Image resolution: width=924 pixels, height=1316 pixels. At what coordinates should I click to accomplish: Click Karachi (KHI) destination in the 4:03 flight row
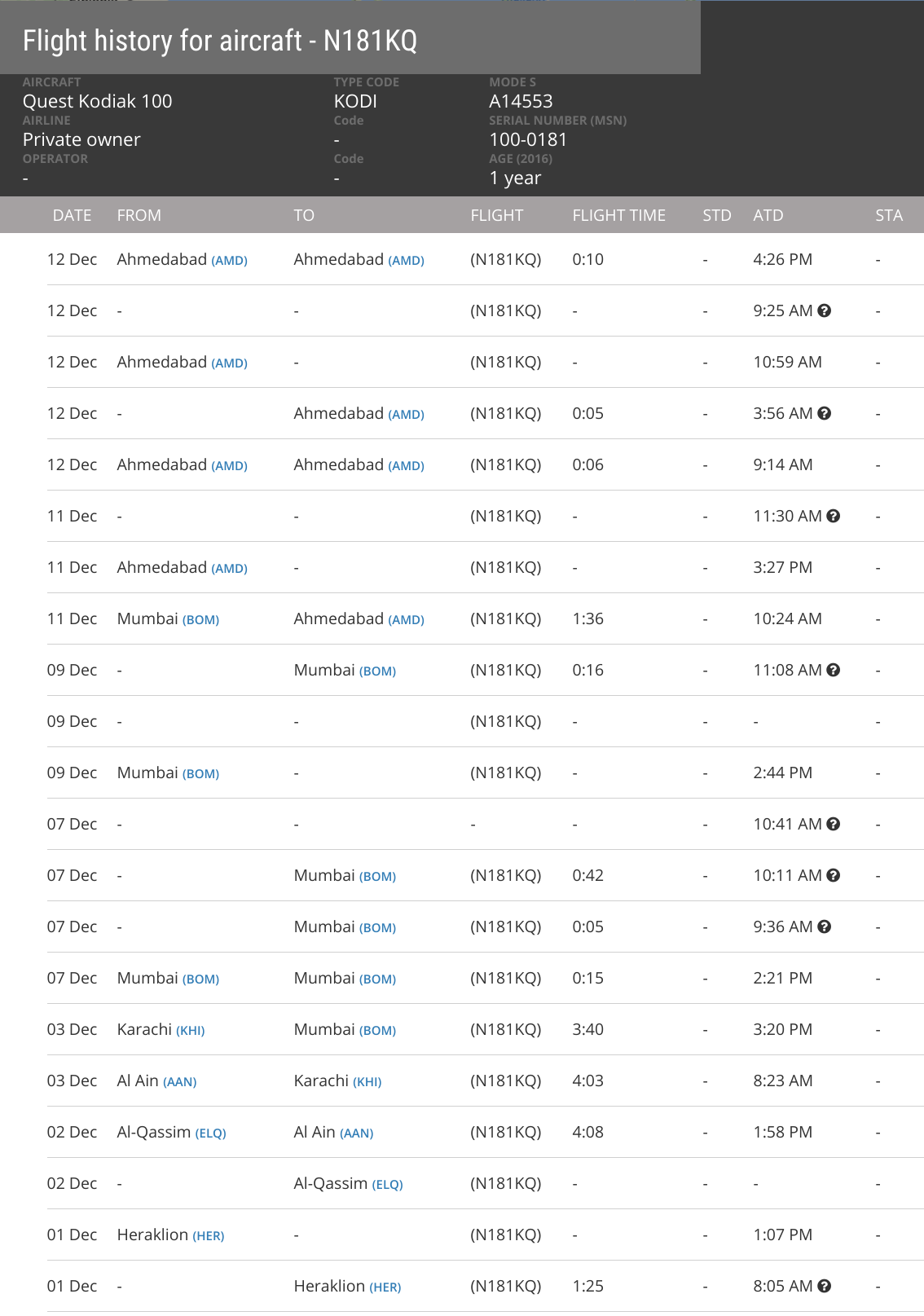tap(337, 1081)
